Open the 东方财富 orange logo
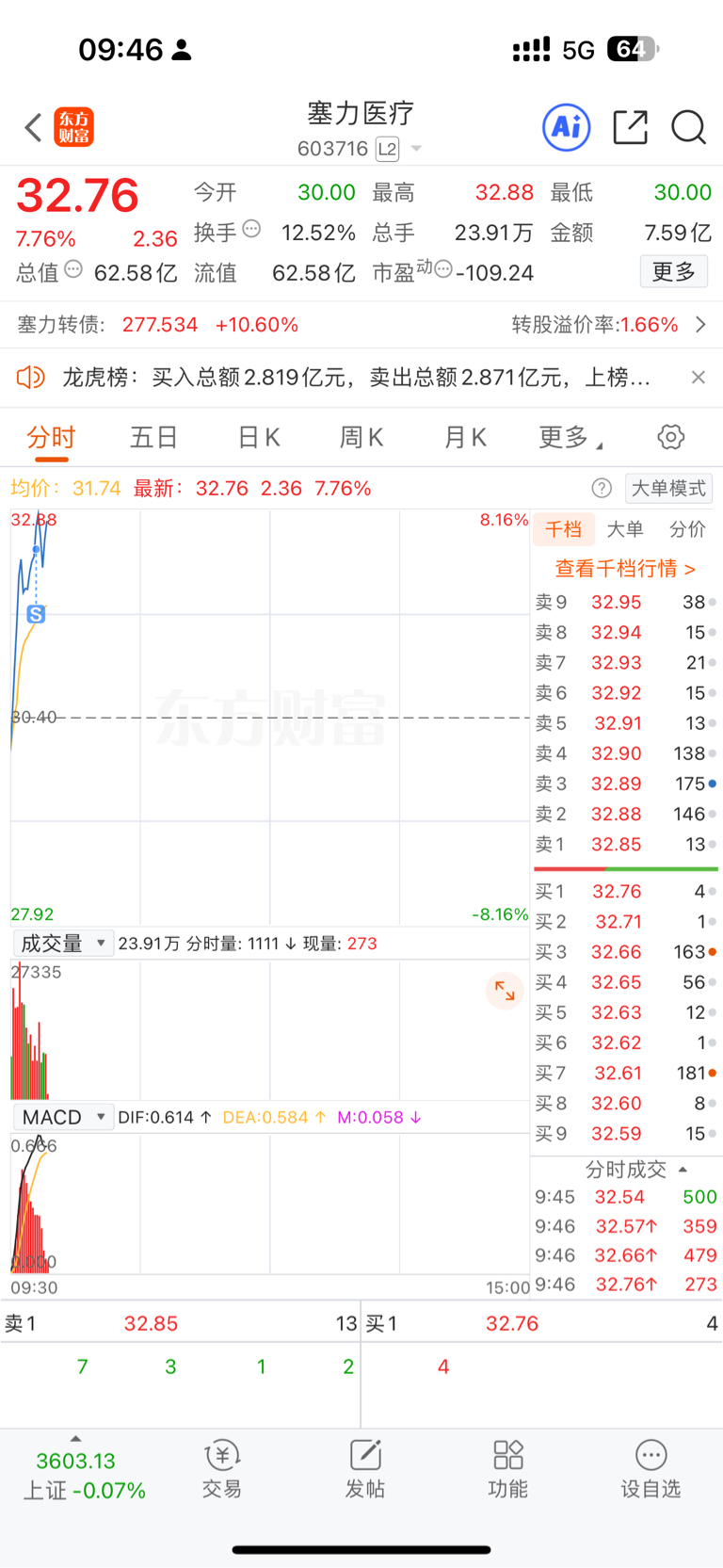The height and width of the screenshot is (1568, 723). pos(74,127)
